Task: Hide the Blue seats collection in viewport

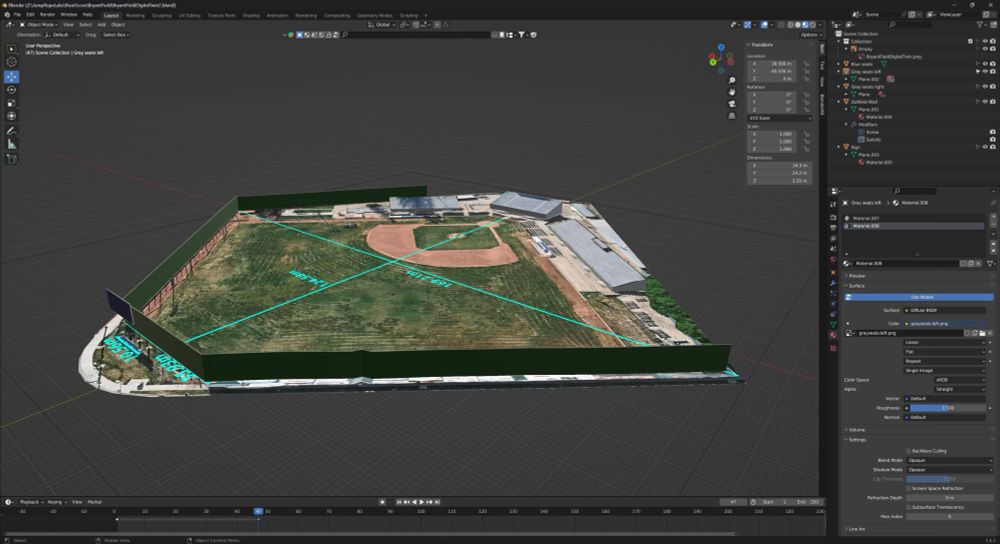Action: [985, 64]
